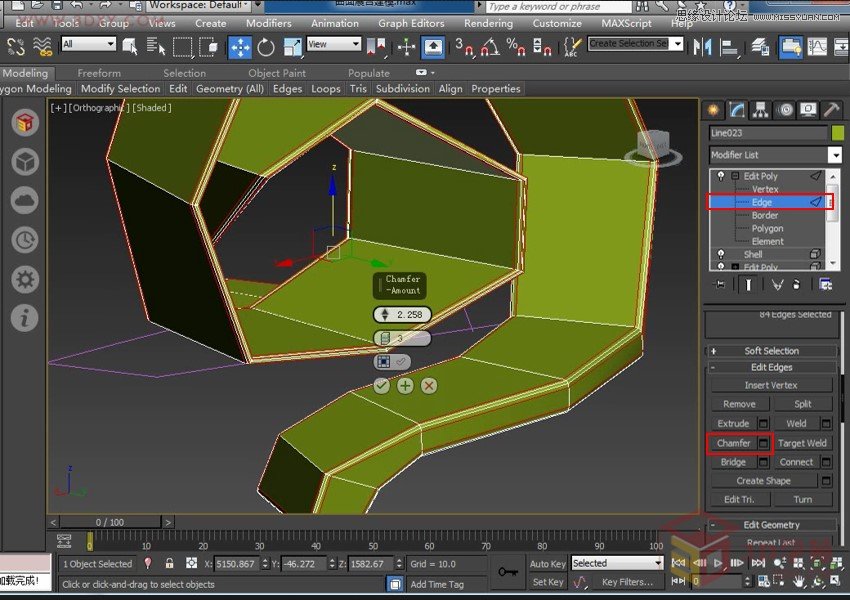Click the Chamfer Amount 2.258 field
Image resolution: width=850 pixels, height=600 pixels.
[402, 314]
